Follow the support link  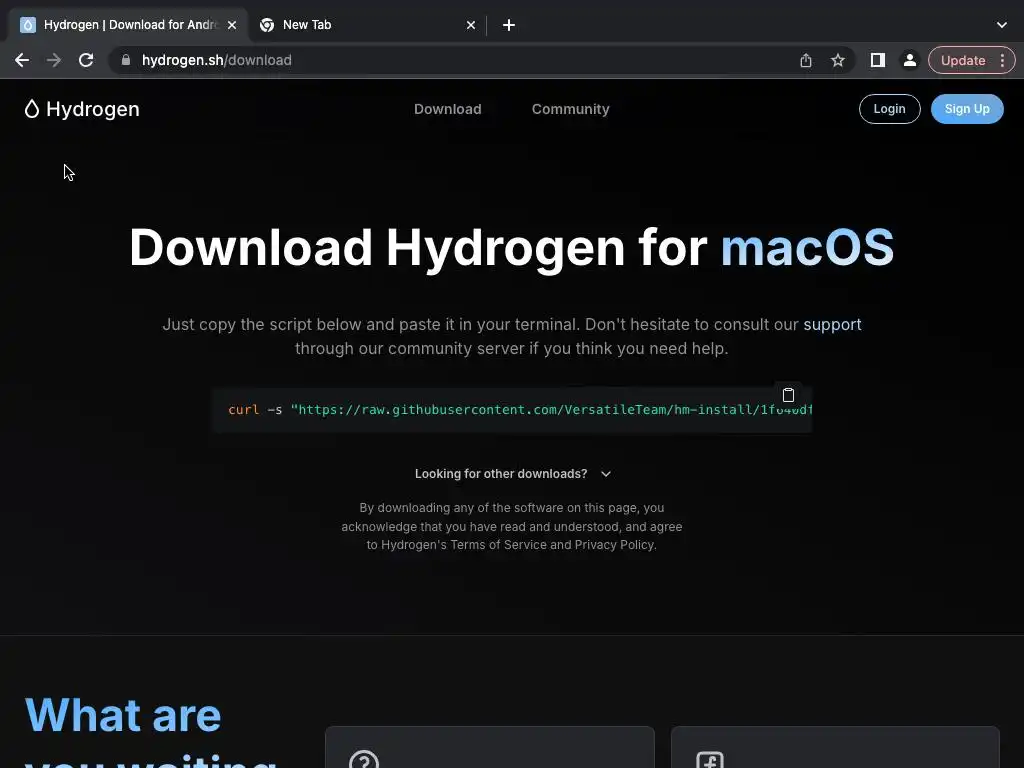[x=832, y=325]
